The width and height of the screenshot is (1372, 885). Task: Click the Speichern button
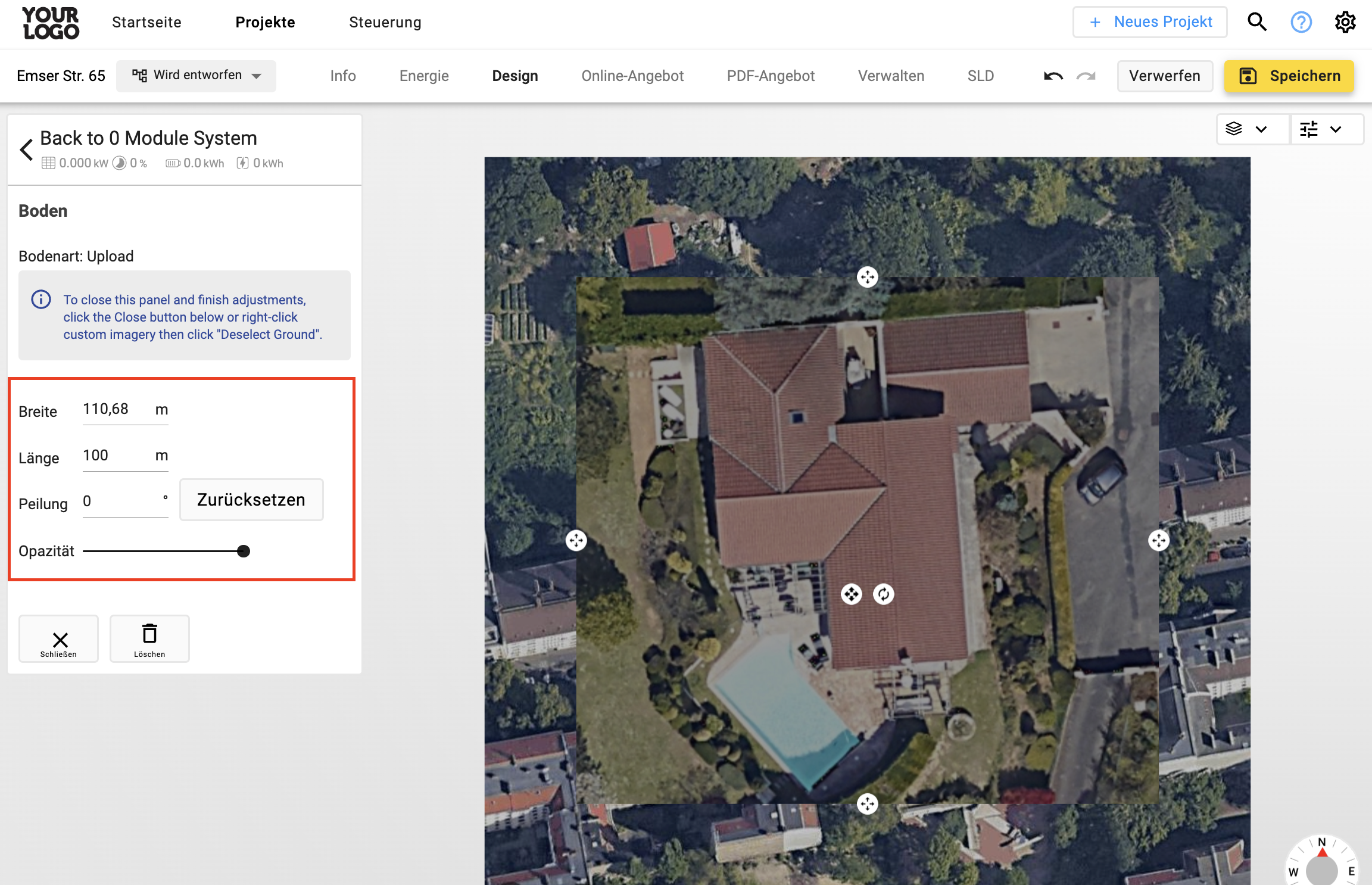point(1289,76)
